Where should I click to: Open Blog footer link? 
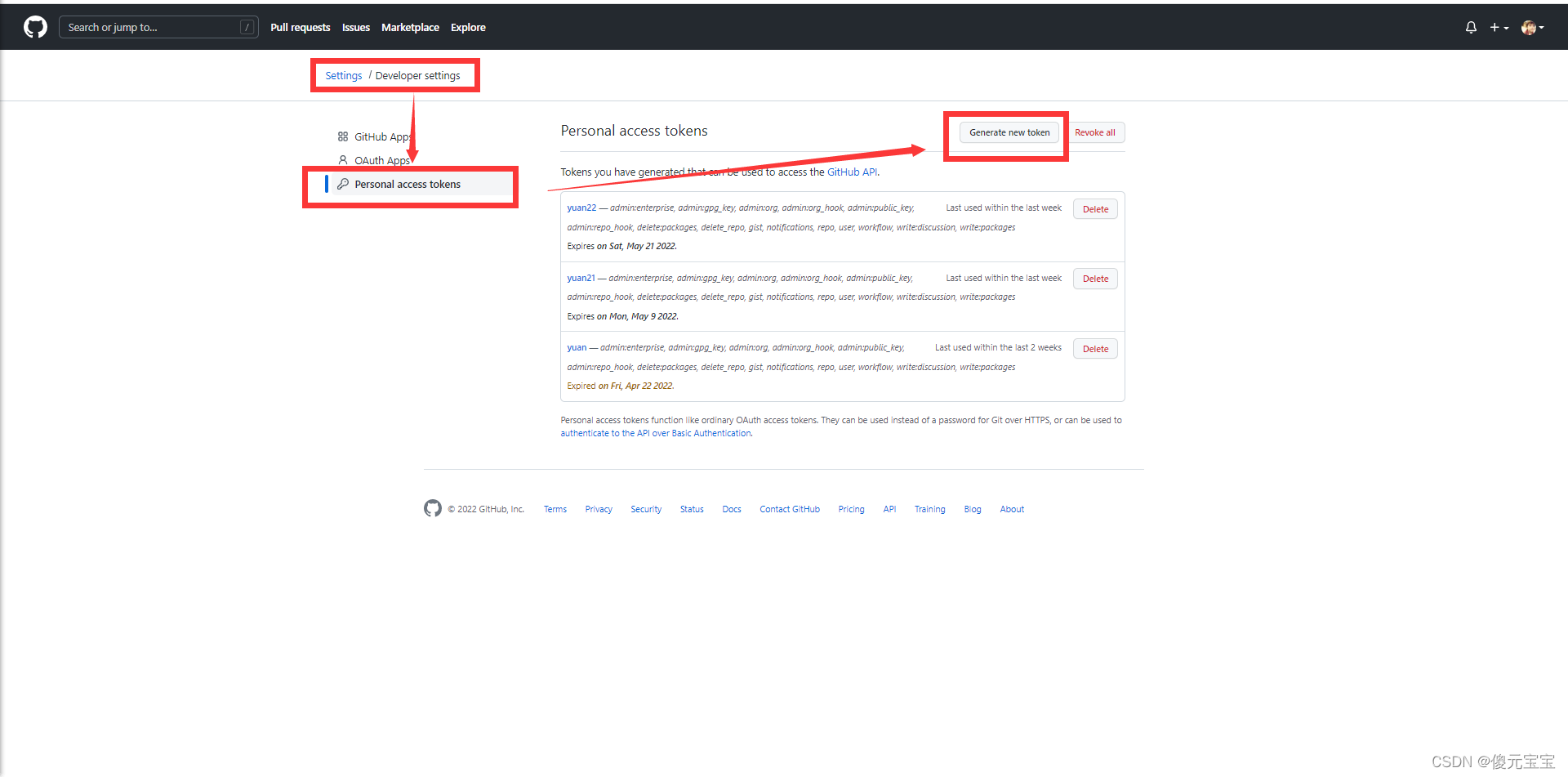tap(973, 509)
